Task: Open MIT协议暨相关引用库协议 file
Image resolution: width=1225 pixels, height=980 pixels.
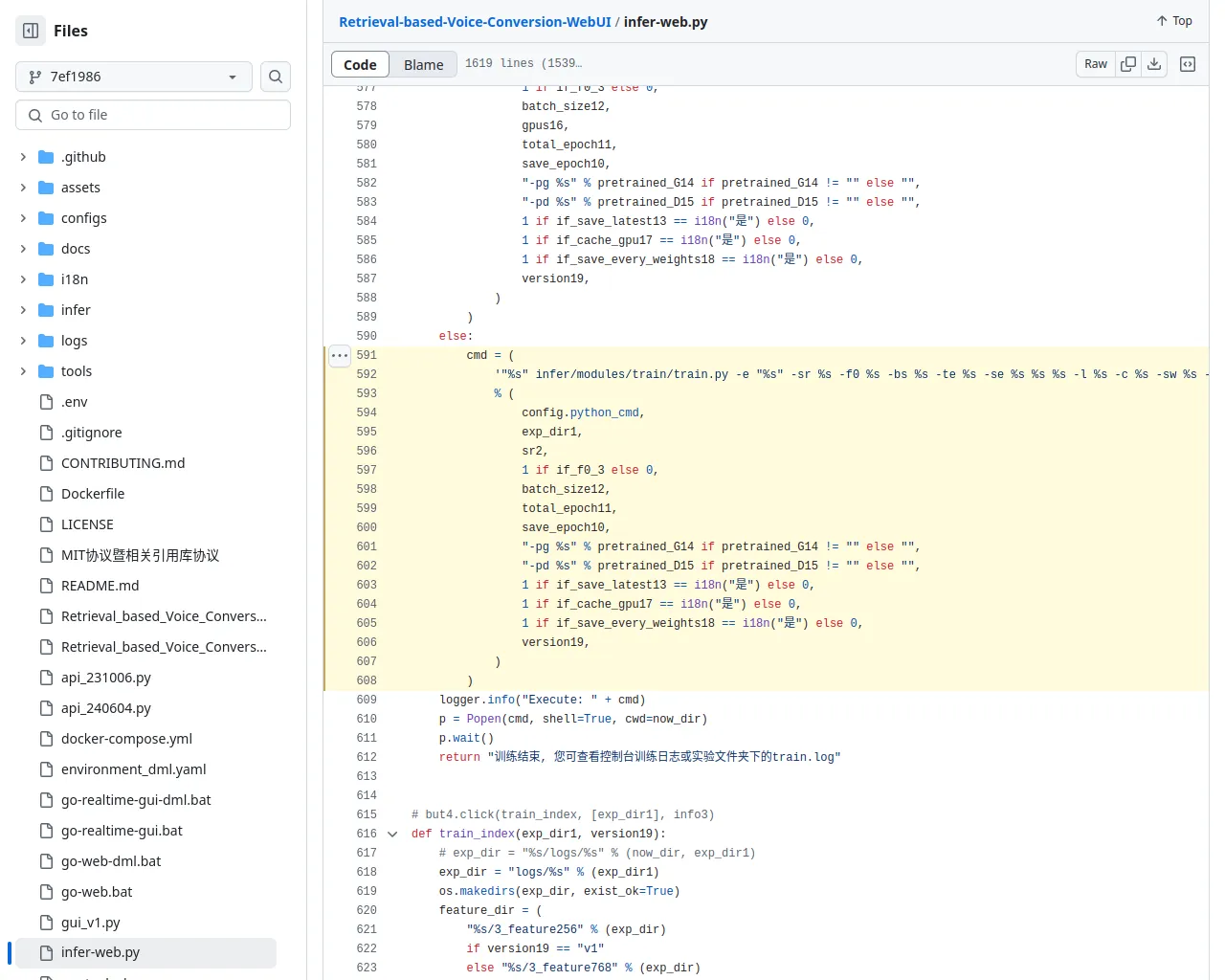Action: click(x=140, y=555)
